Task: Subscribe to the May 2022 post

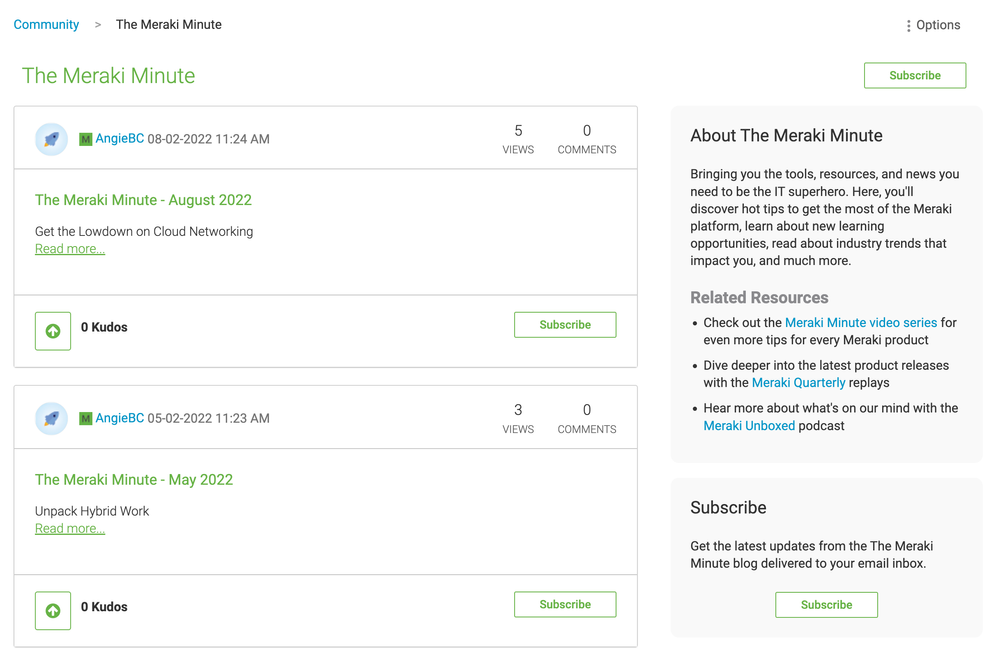Action: (565, 604)
